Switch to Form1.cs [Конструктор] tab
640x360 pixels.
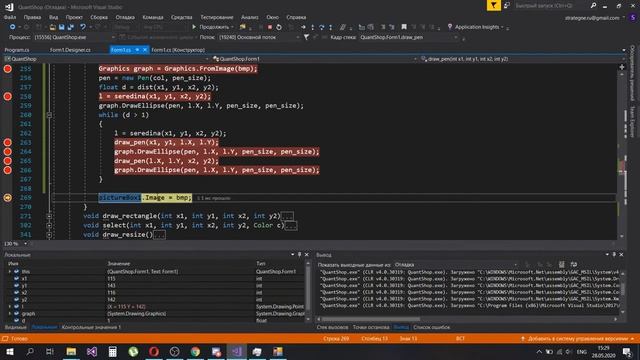178,50
